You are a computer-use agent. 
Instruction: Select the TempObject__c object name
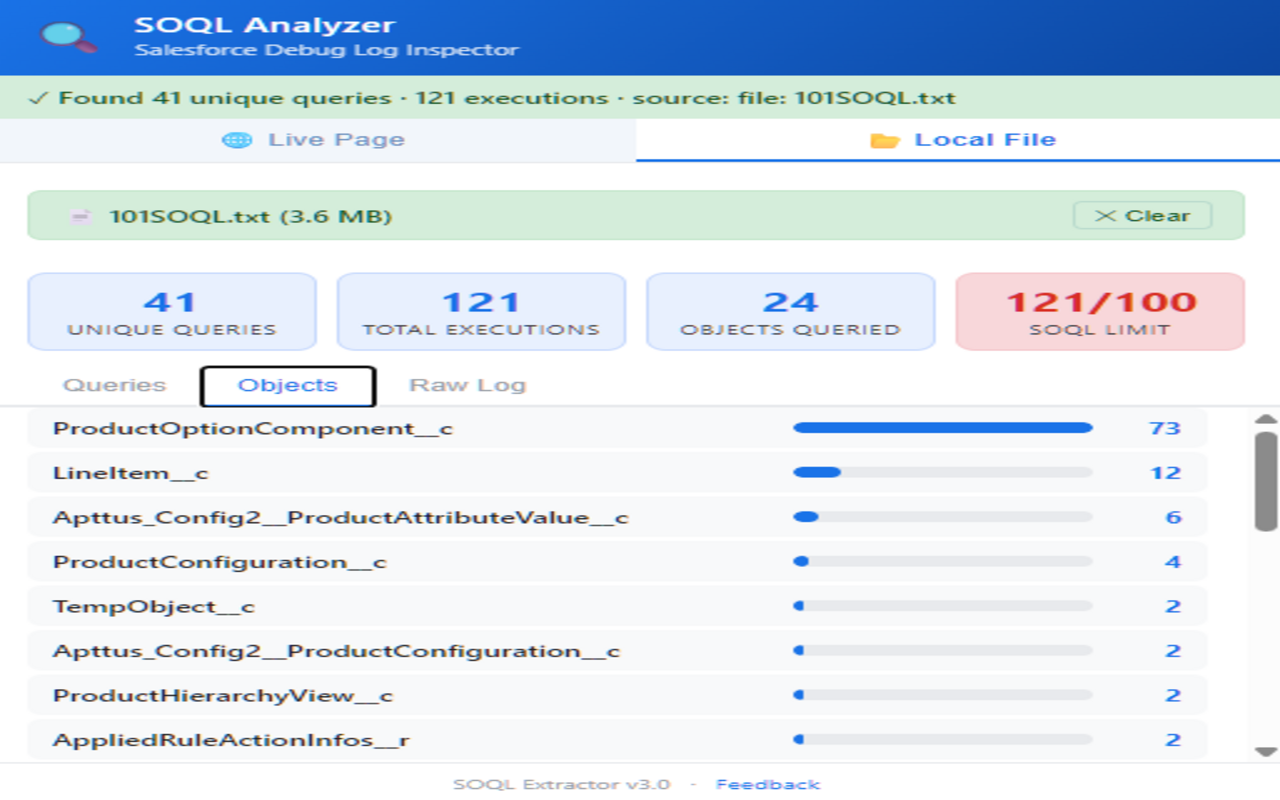coord(154,607)
